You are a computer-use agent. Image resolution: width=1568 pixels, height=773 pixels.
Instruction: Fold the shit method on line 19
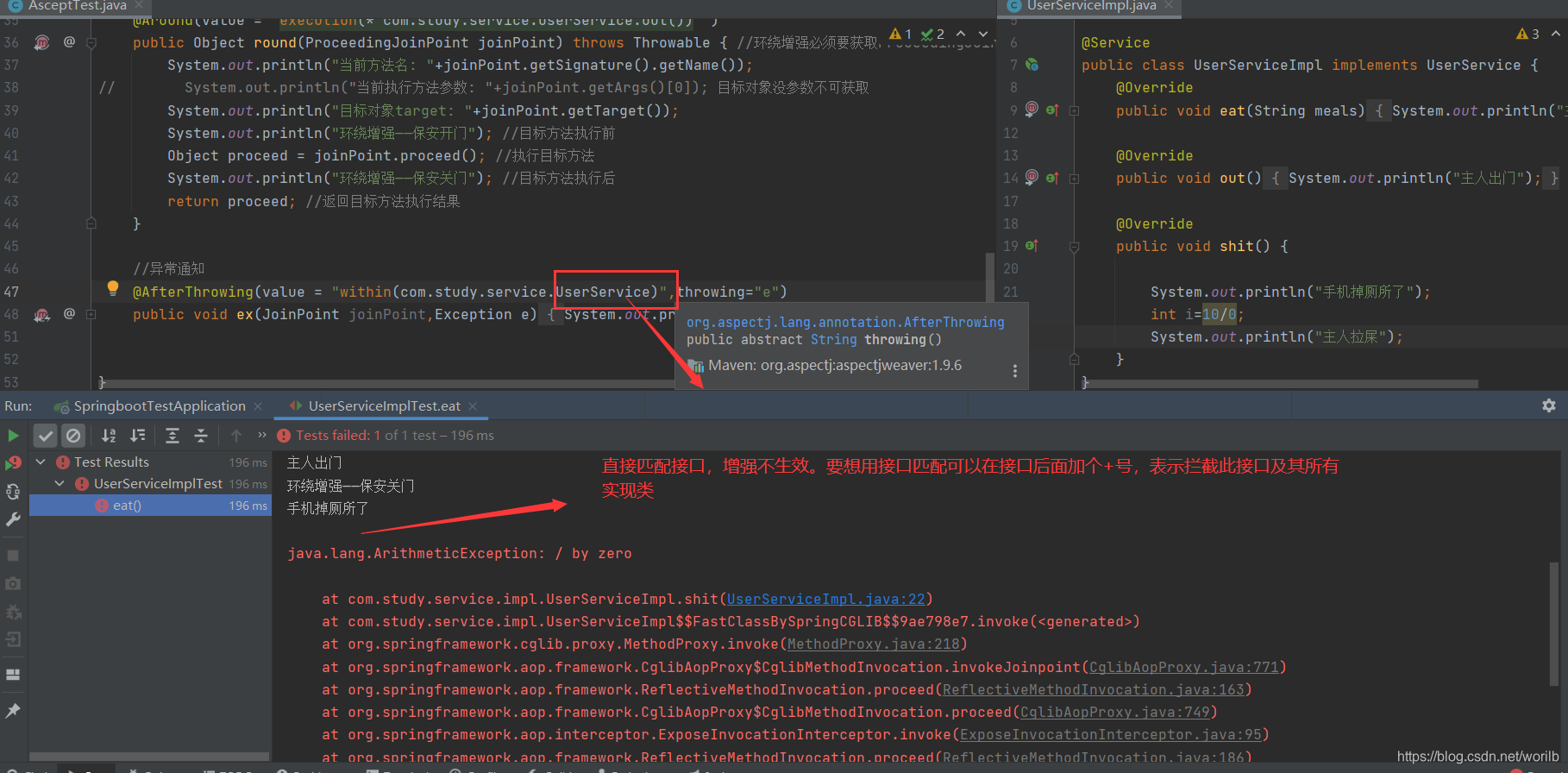[x=1075, y=247]
